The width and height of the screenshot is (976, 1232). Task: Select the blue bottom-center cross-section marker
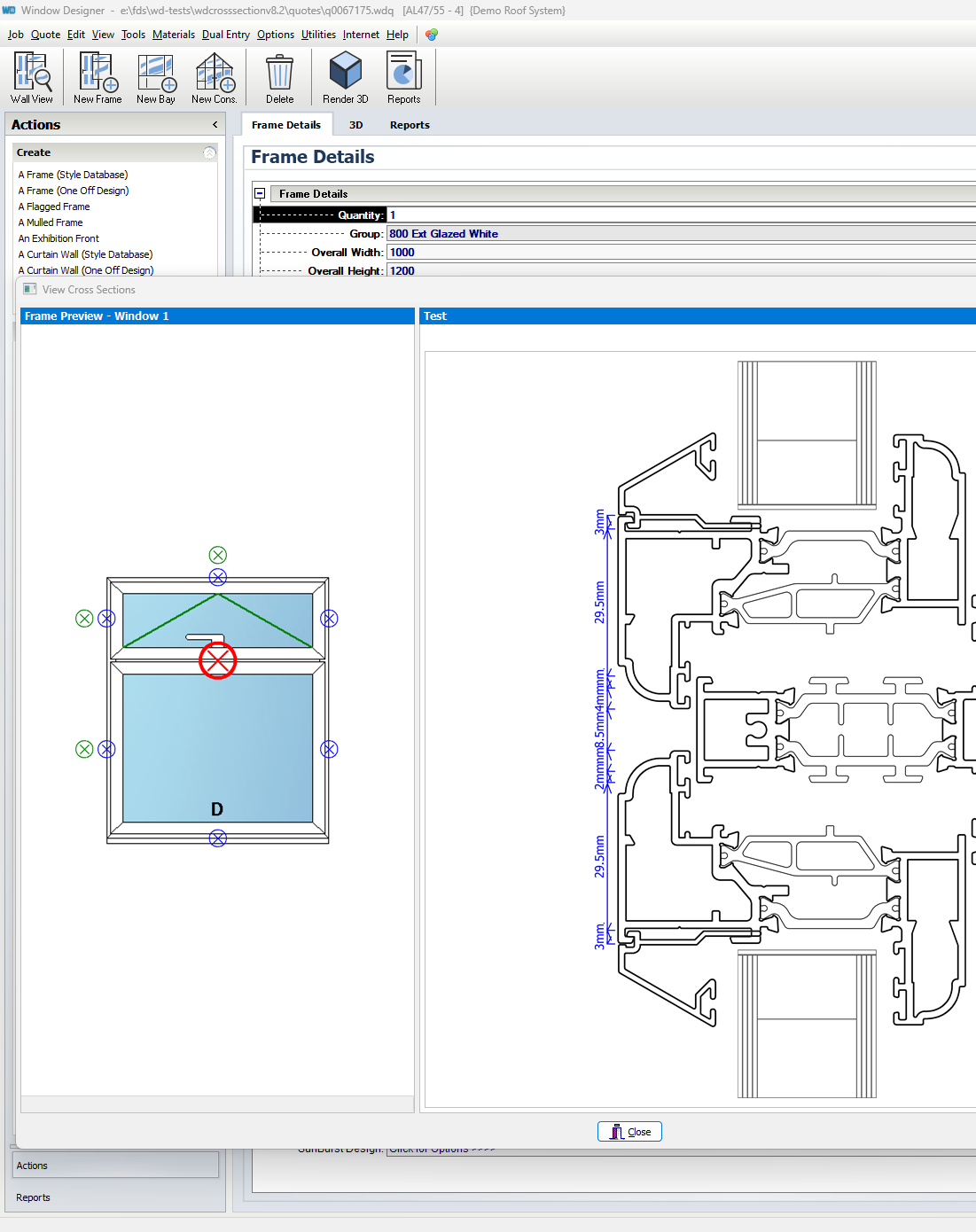[x=218, y=838]
